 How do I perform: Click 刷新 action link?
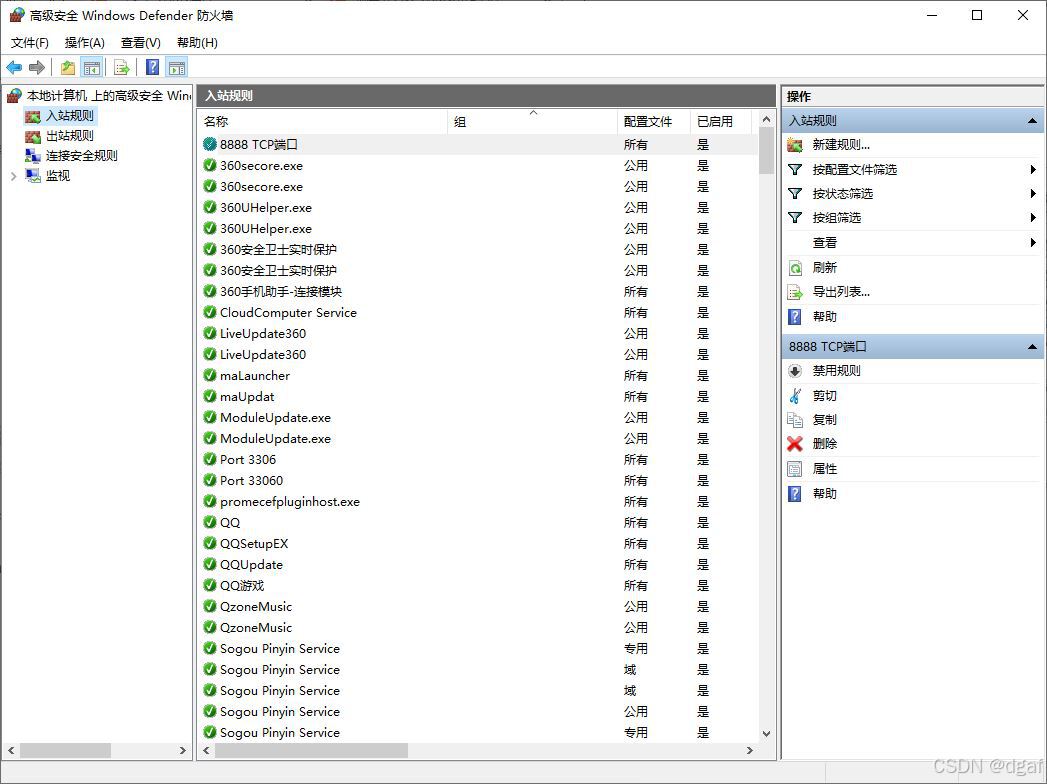[825, 268]
